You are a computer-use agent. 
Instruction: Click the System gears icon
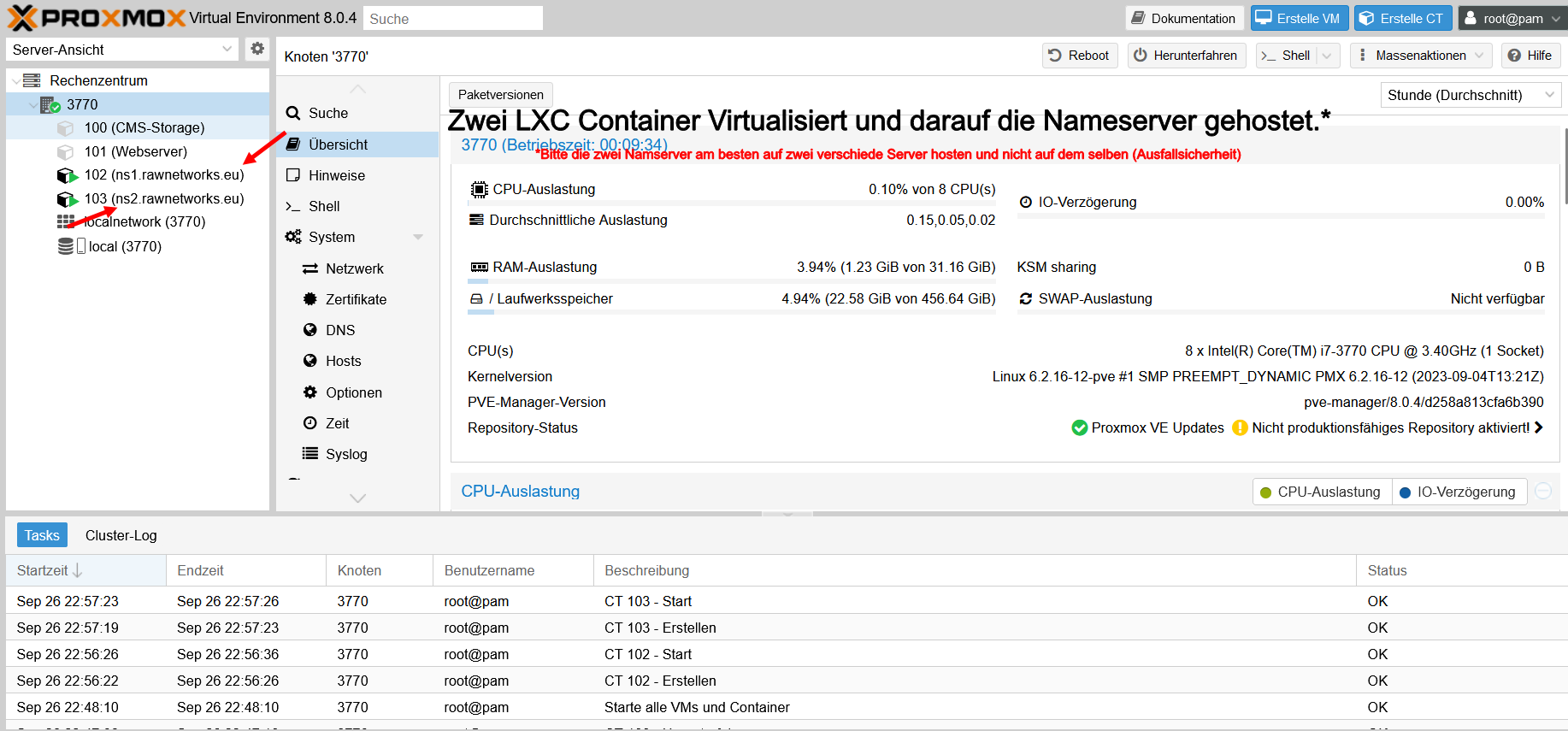coord(293,237)
